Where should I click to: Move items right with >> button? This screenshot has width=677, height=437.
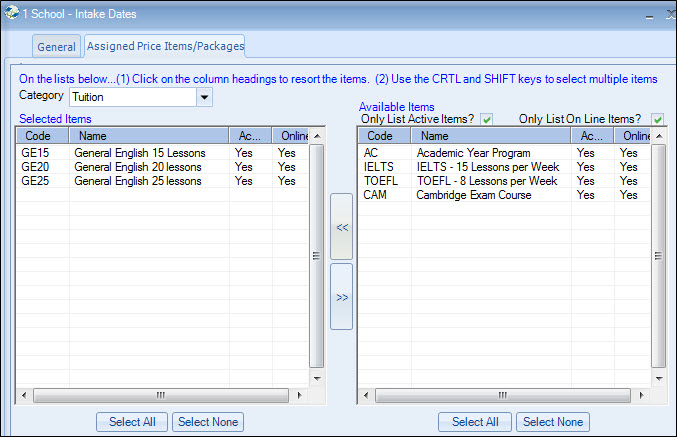click(x=342, y=297)
